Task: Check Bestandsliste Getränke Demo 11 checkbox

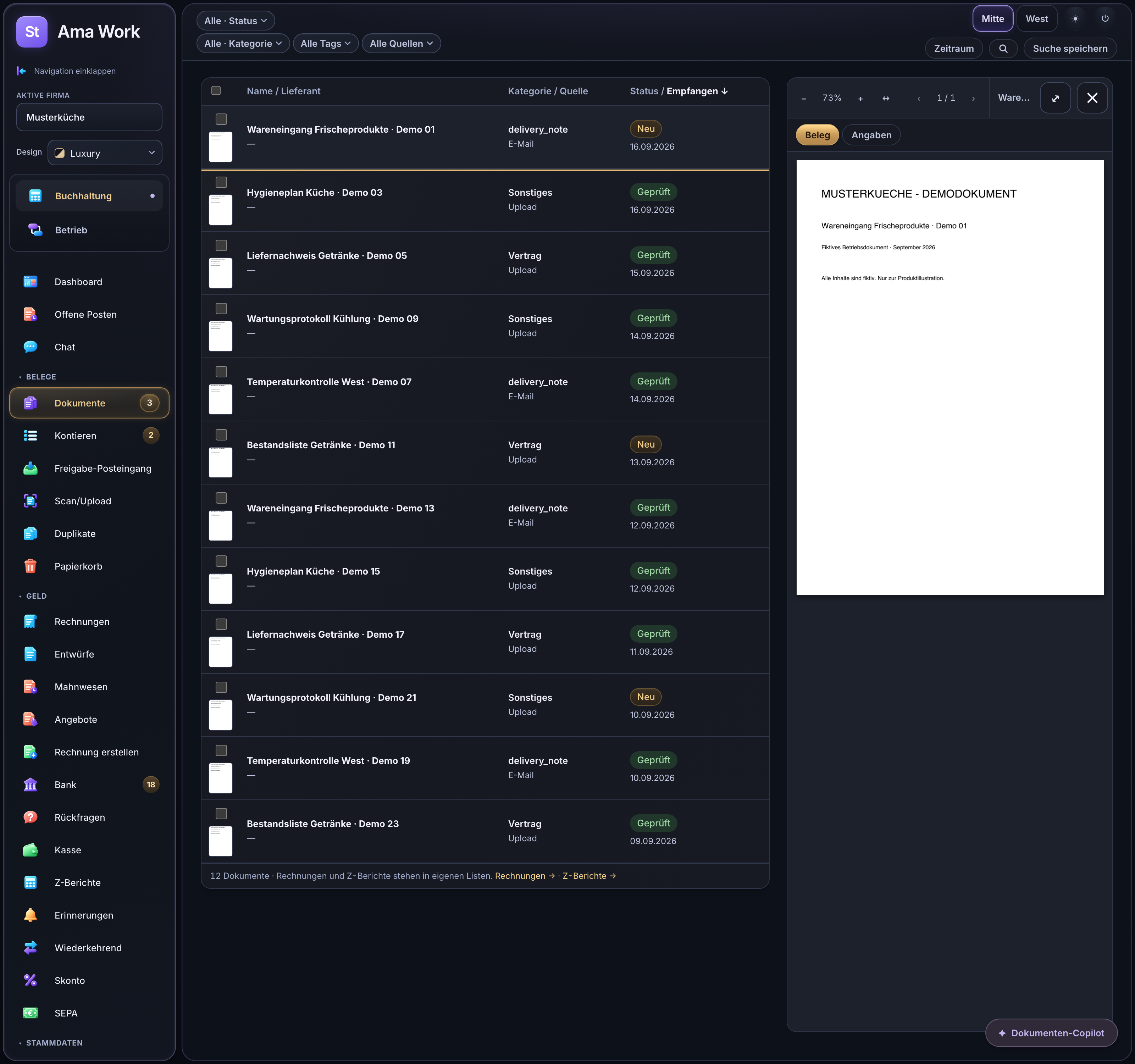Action: coord(221,435)
